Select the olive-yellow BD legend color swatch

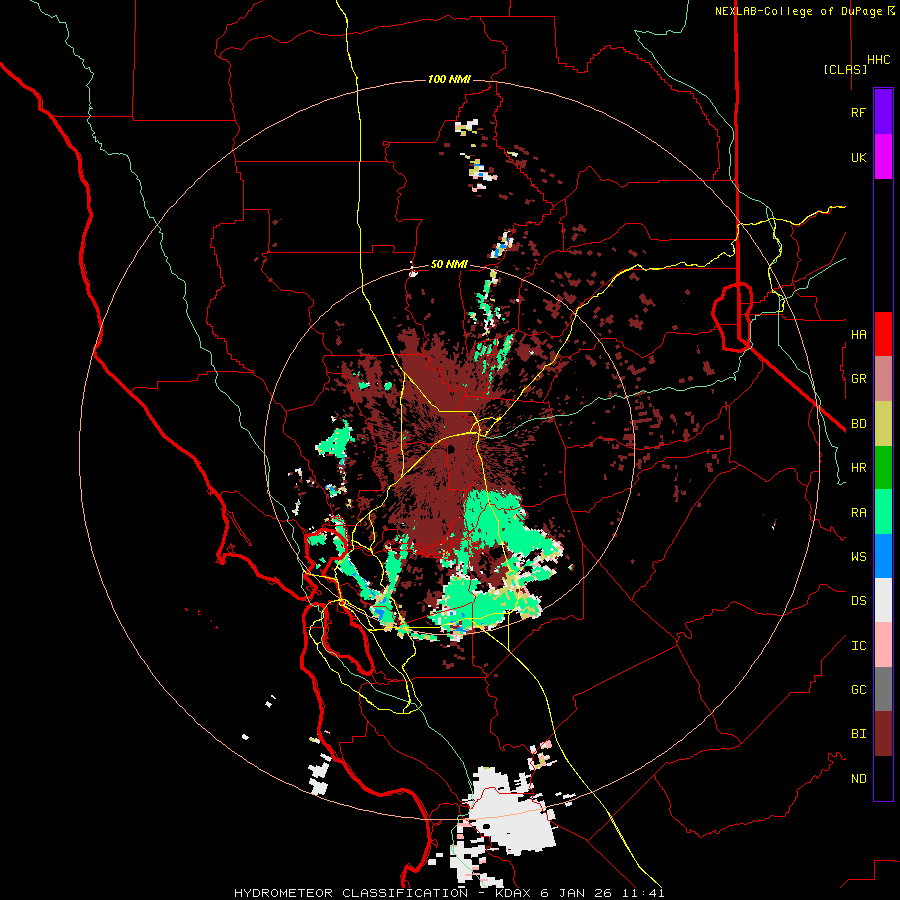883,424
